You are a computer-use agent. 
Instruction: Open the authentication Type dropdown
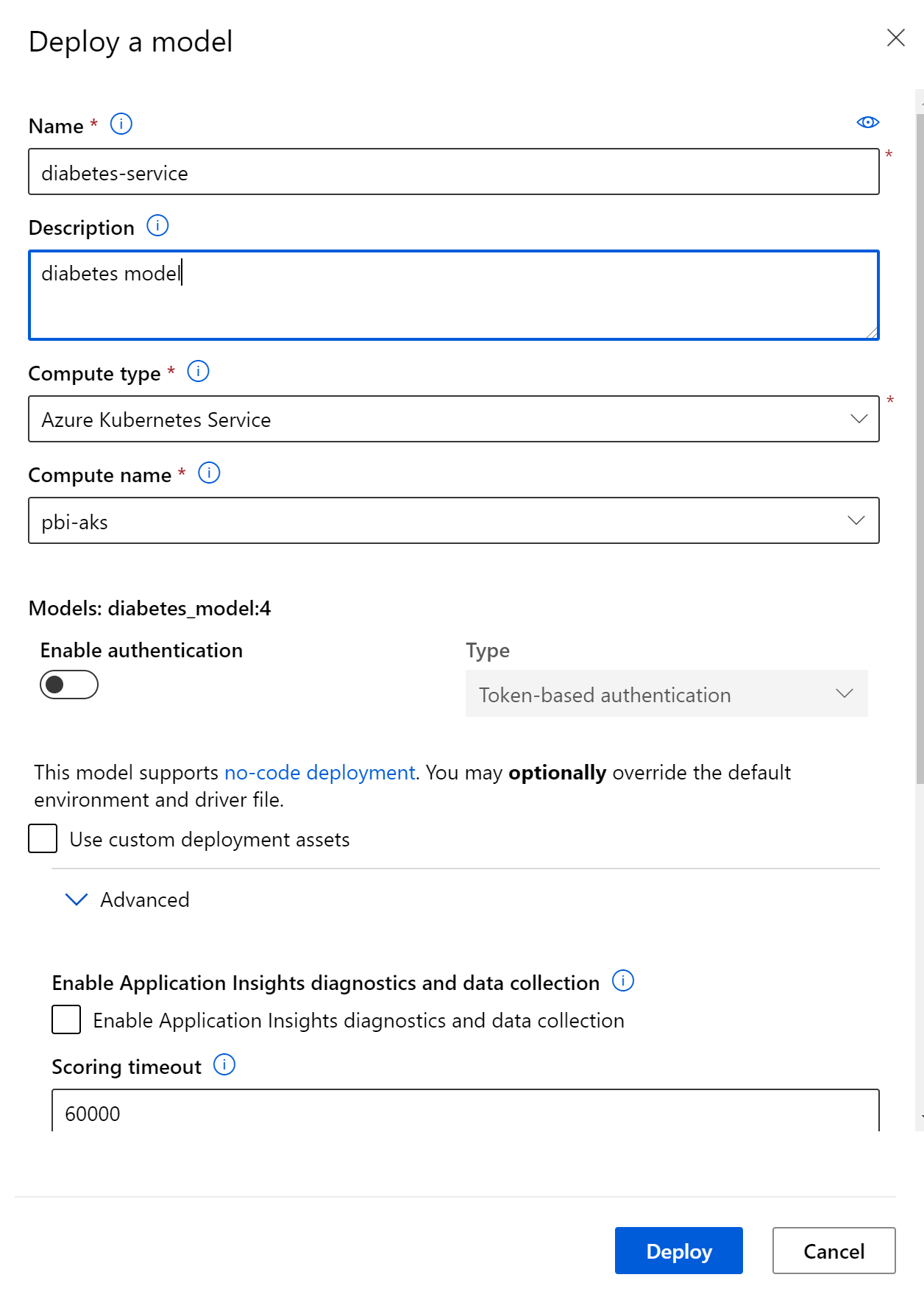coord(666,694)
